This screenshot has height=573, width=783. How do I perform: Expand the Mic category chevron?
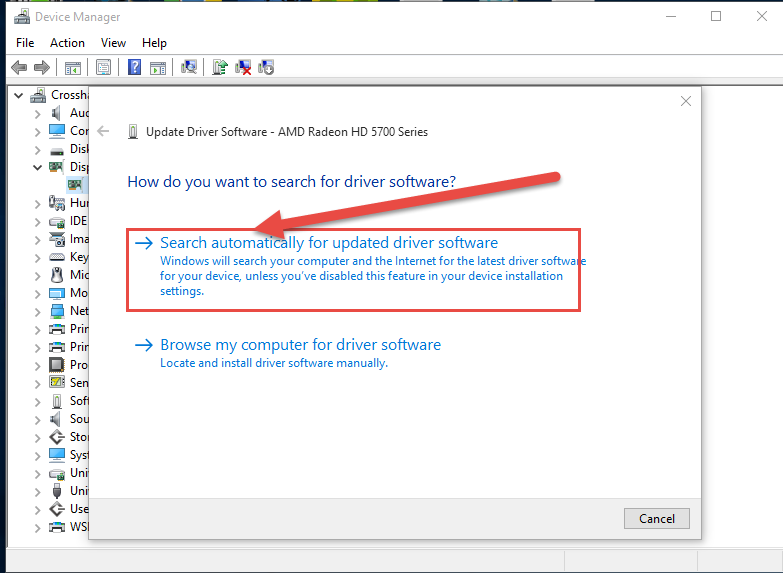tap(37, 276)
